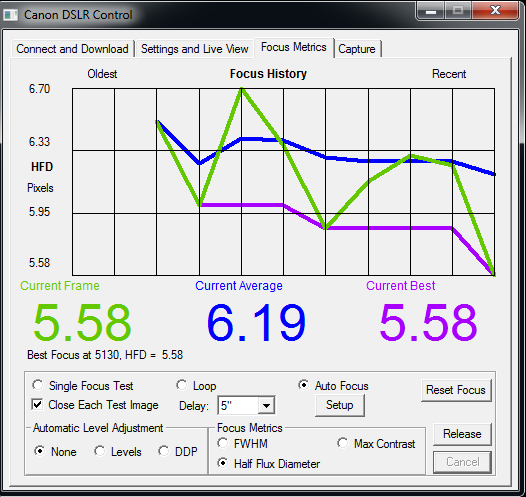The image size is (526, 497).
Task: Open the Auto Focus Setup button
Action: [339, 405]
